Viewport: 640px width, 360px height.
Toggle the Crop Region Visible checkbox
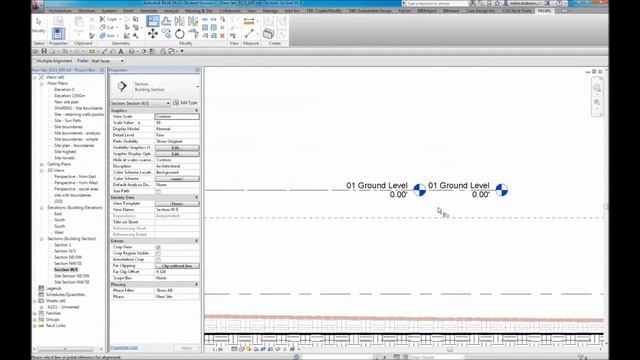(158, 253)
